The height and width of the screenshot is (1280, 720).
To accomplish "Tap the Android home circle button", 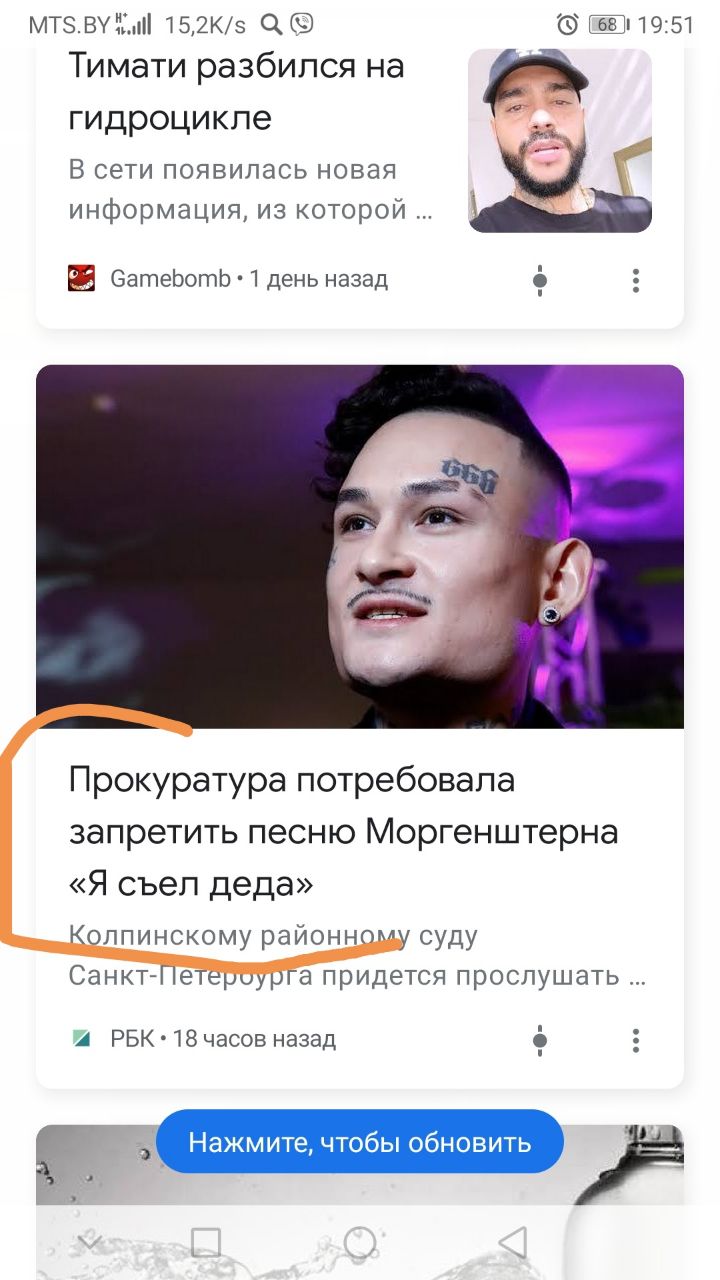I will point(359,1242).
